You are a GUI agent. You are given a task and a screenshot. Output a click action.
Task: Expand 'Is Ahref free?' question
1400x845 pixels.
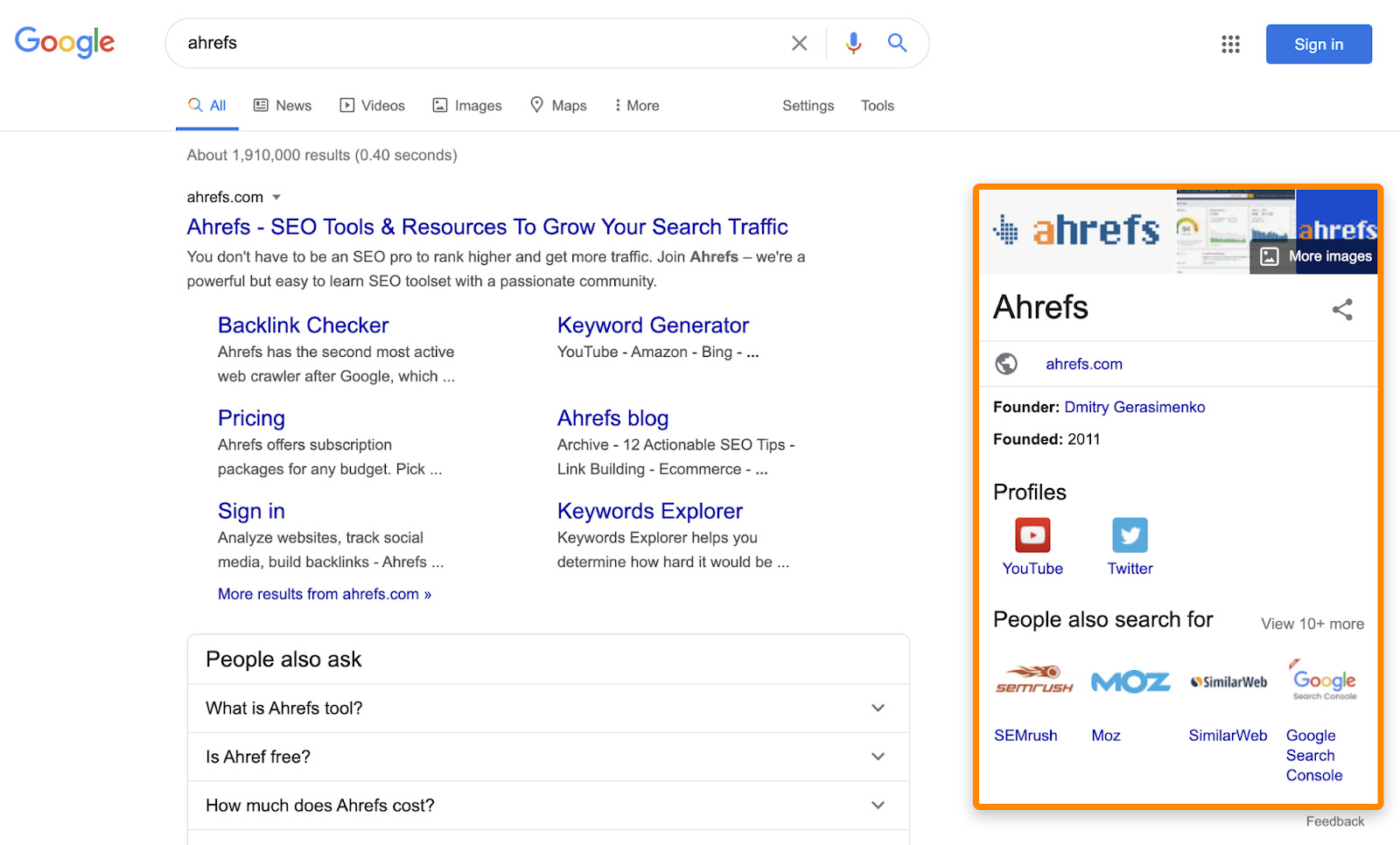click(548, 757)
